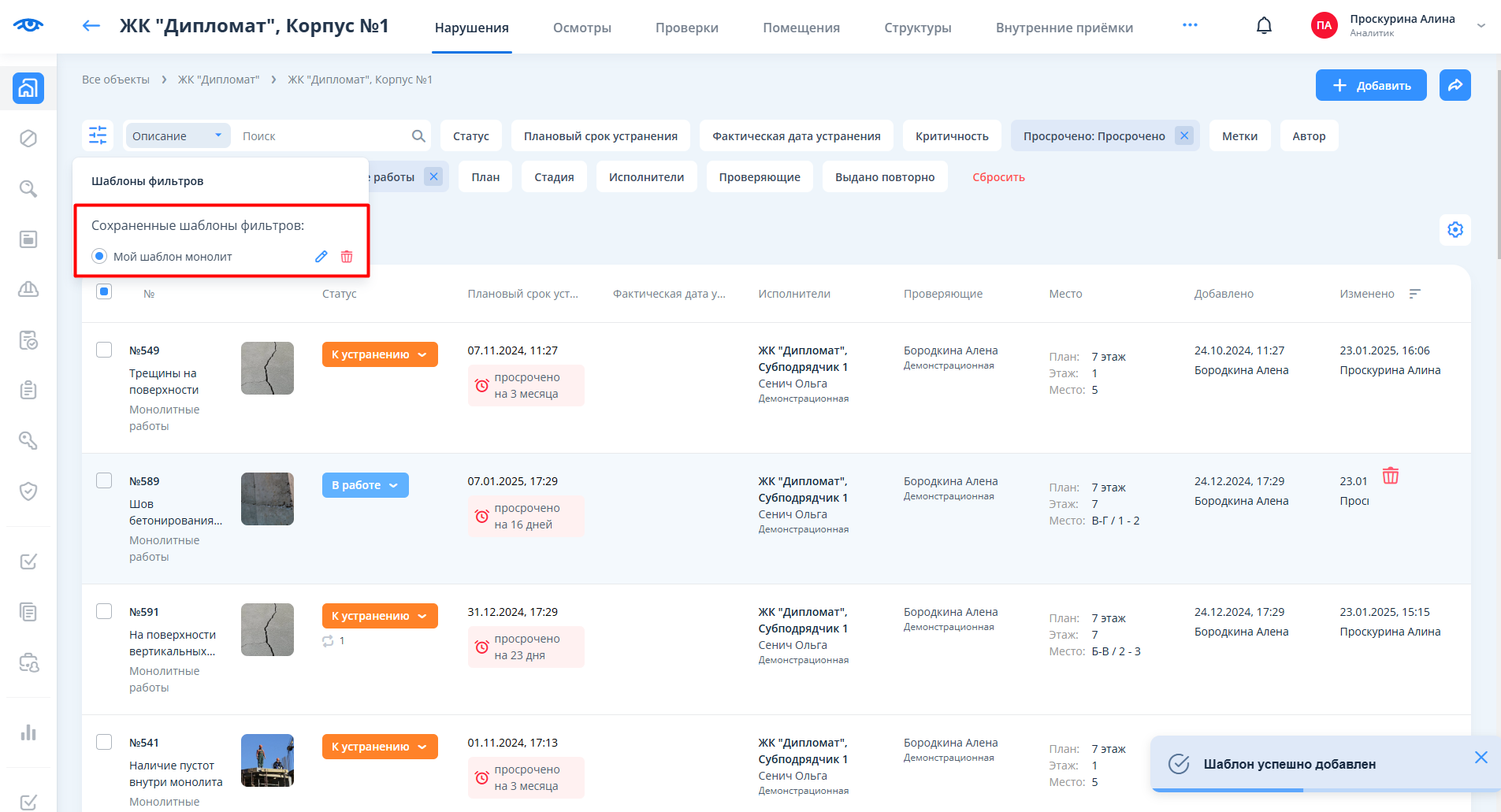Open the 'Помещения' tab
Viewport: 1501px width, 812px height.
801,28
